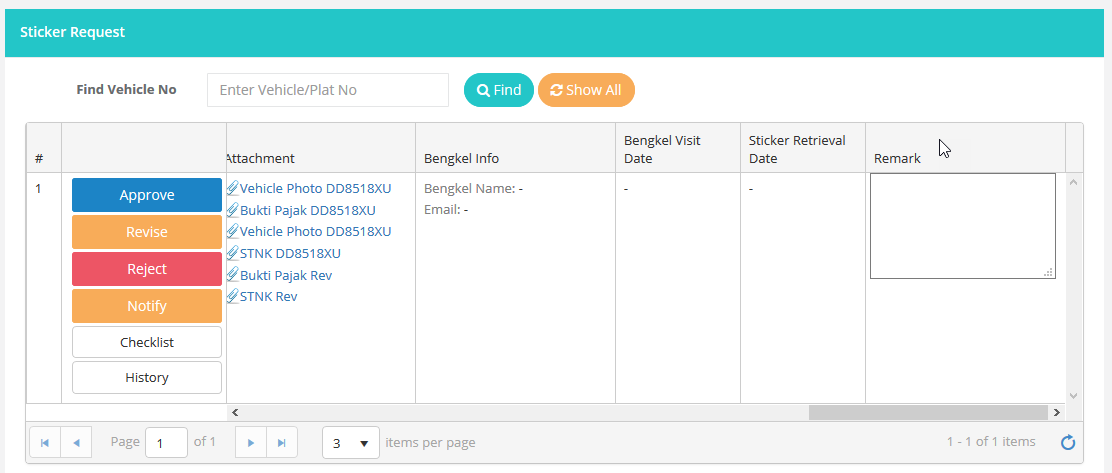This screenshot has width=1112, height=473.
Task: Click the vertical scrollbar down arrow
Action: tap(1074, 395)
